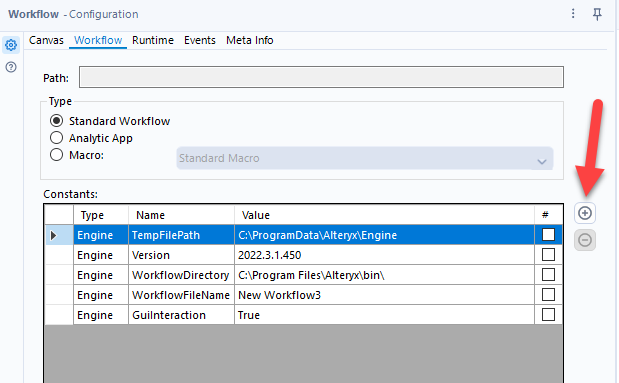Select the Macro radio button

pos(56,155)
